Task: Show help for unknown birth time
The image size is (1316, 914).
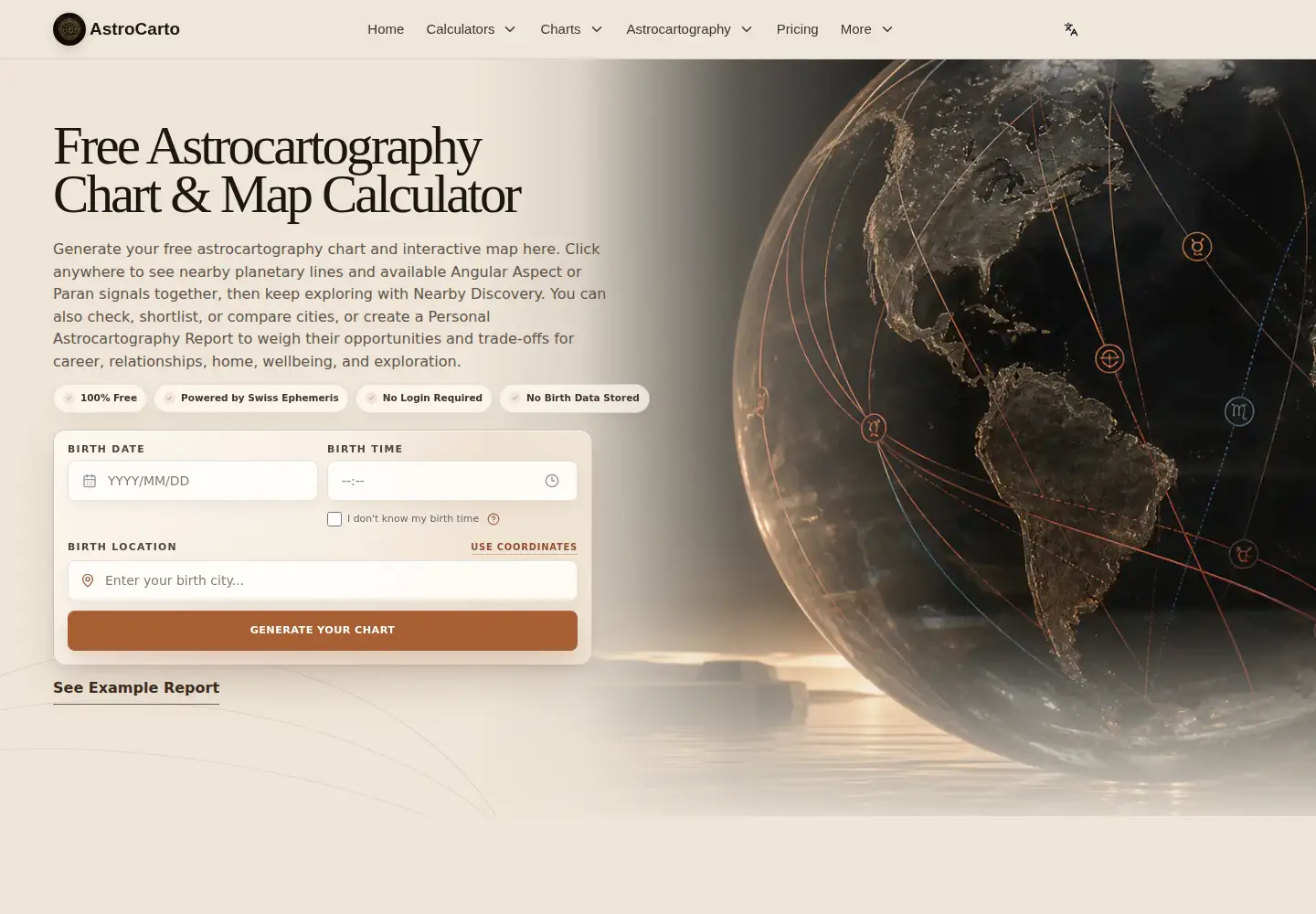Action: (x=493, y=519)
